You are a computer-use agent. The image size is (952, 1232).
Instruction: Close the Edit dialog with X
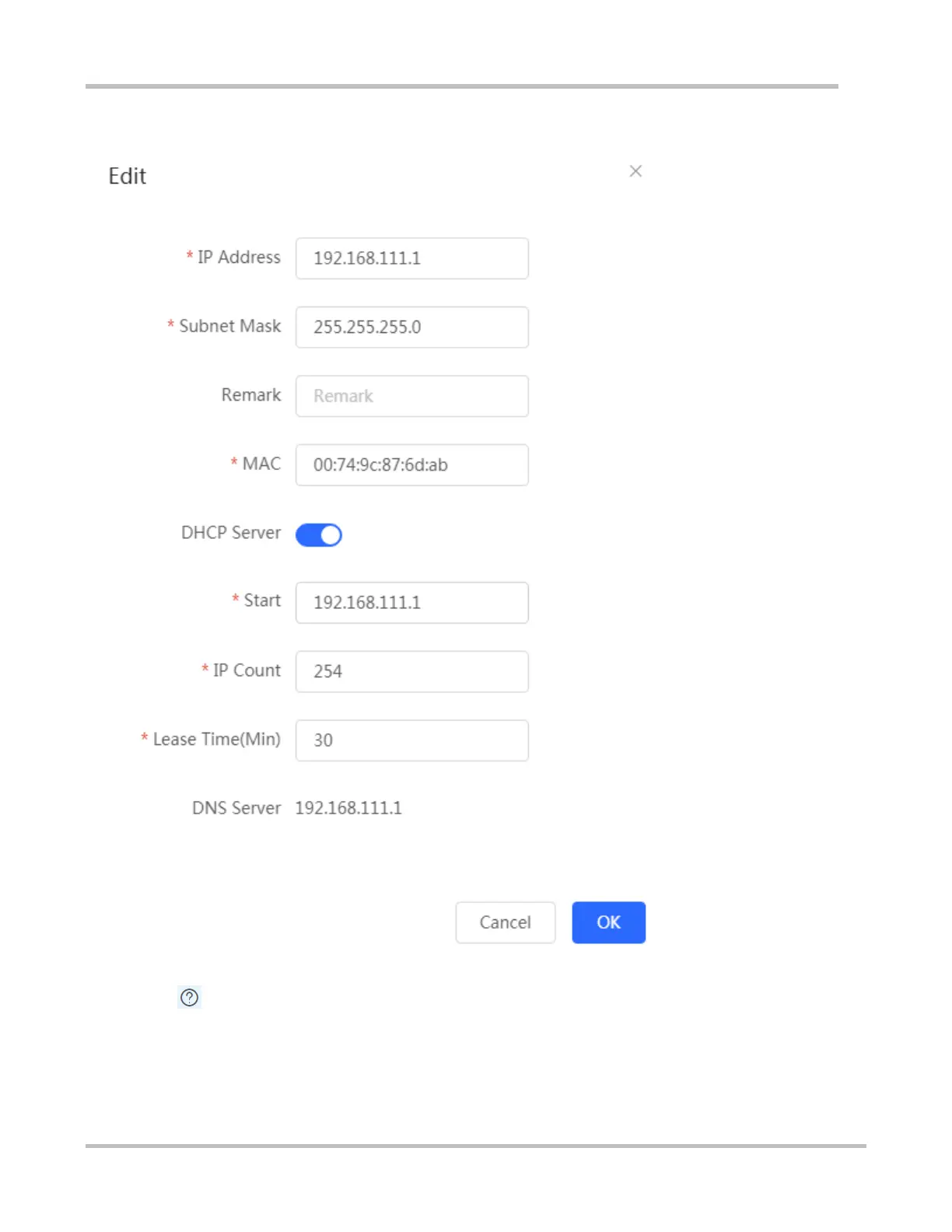pyautogui.click(x=635, y=171)
